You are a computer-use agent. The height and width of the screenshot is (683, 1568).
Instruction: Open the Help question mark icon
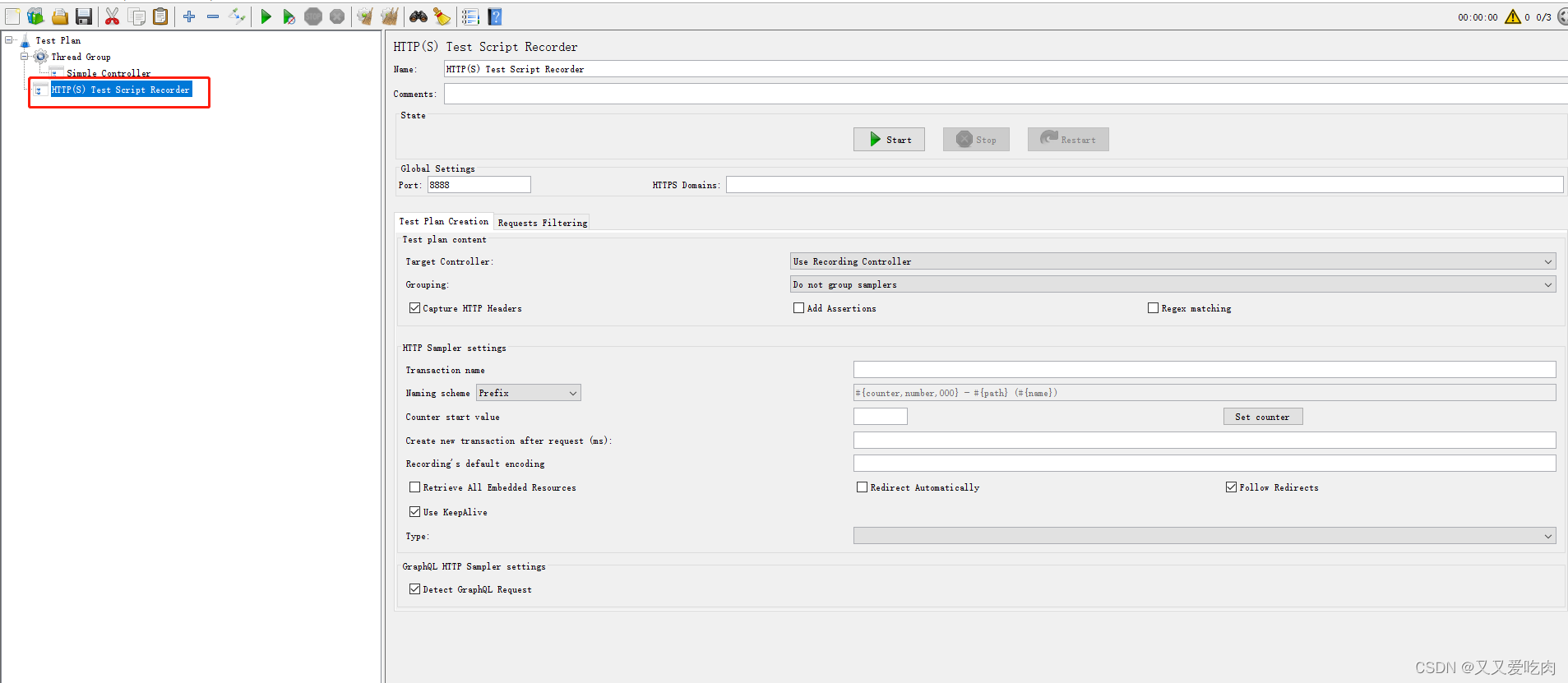pos(495,16)
